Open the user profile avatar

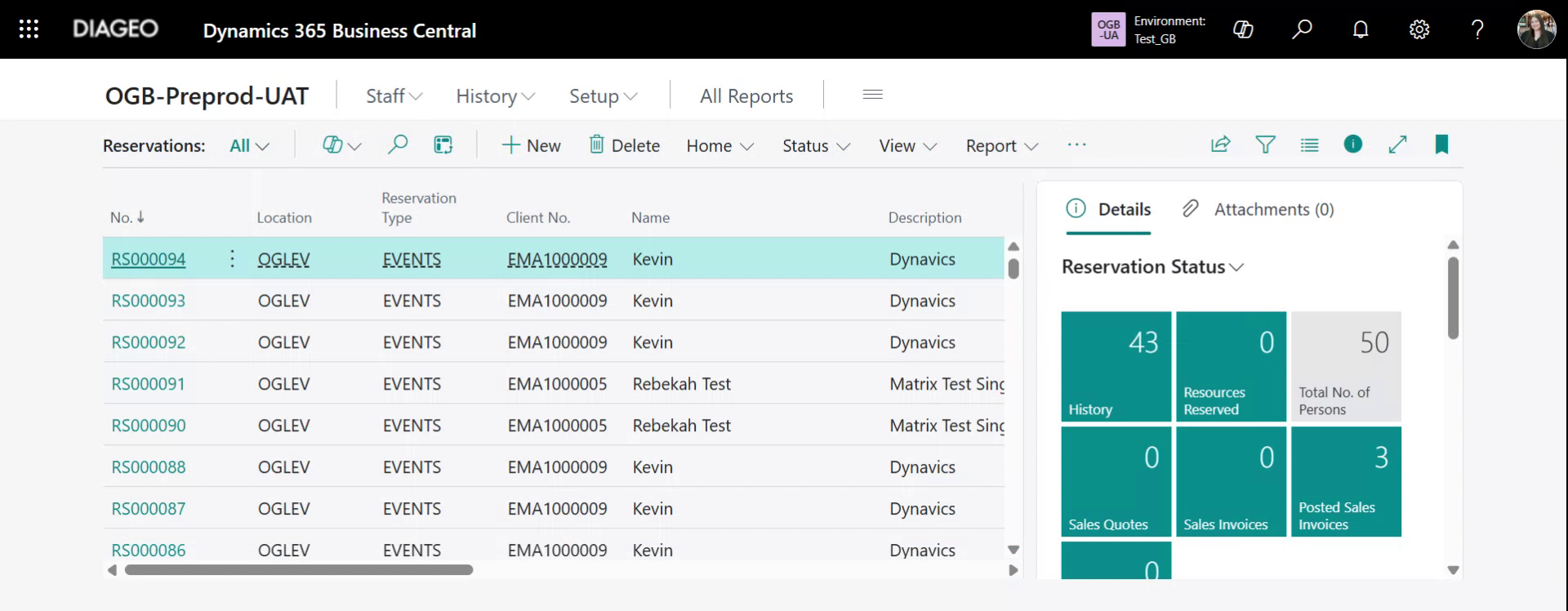[1536, 29]
